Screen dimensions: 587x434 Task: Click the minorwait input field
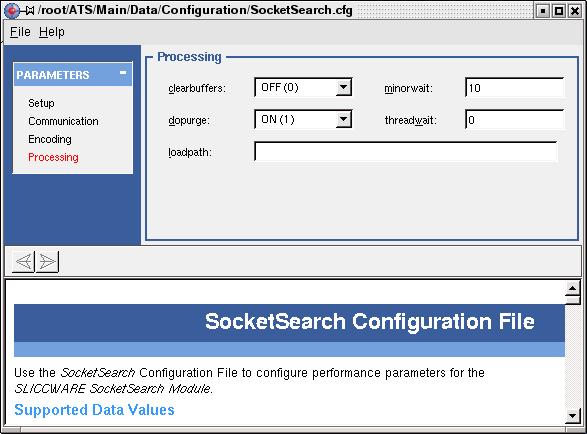pos(515,88)
